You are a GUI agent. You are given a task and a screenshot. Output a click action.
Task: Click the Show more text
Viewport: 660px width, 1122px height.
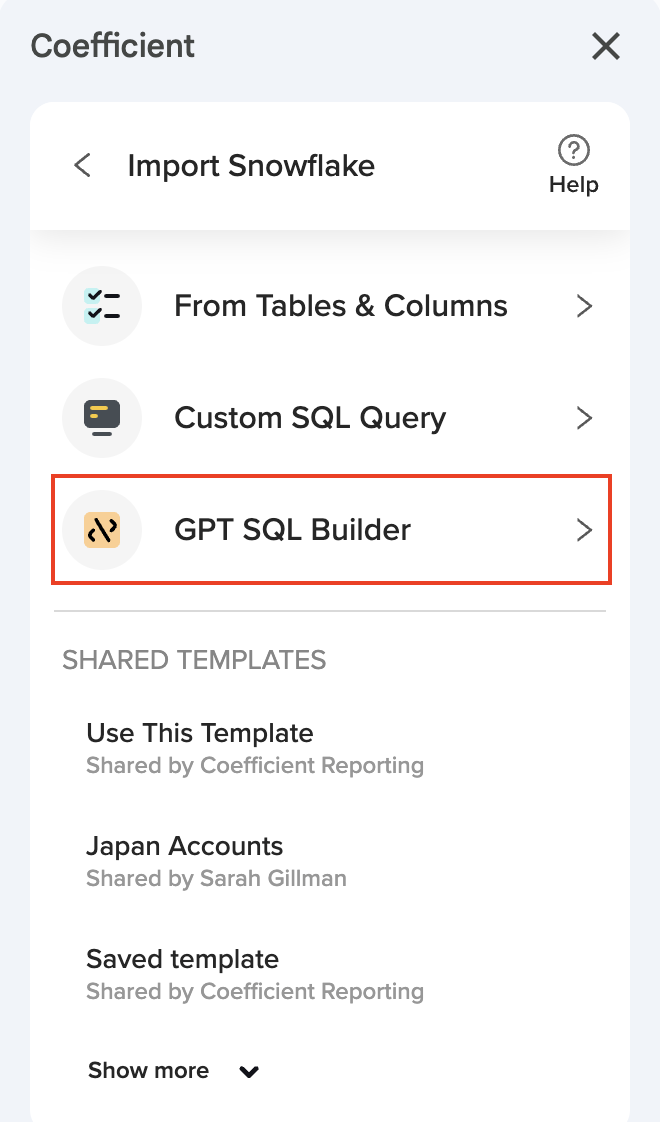pos(148,1070)
